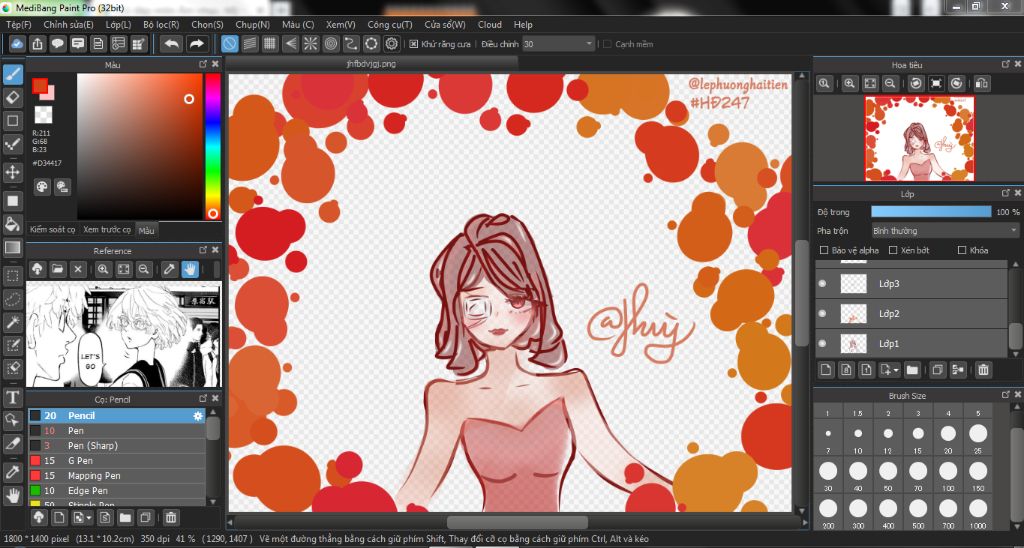Open Điều chỉnh value dropdown
The width and height of the screenshot is (1024, 548).
click(558, 44)
